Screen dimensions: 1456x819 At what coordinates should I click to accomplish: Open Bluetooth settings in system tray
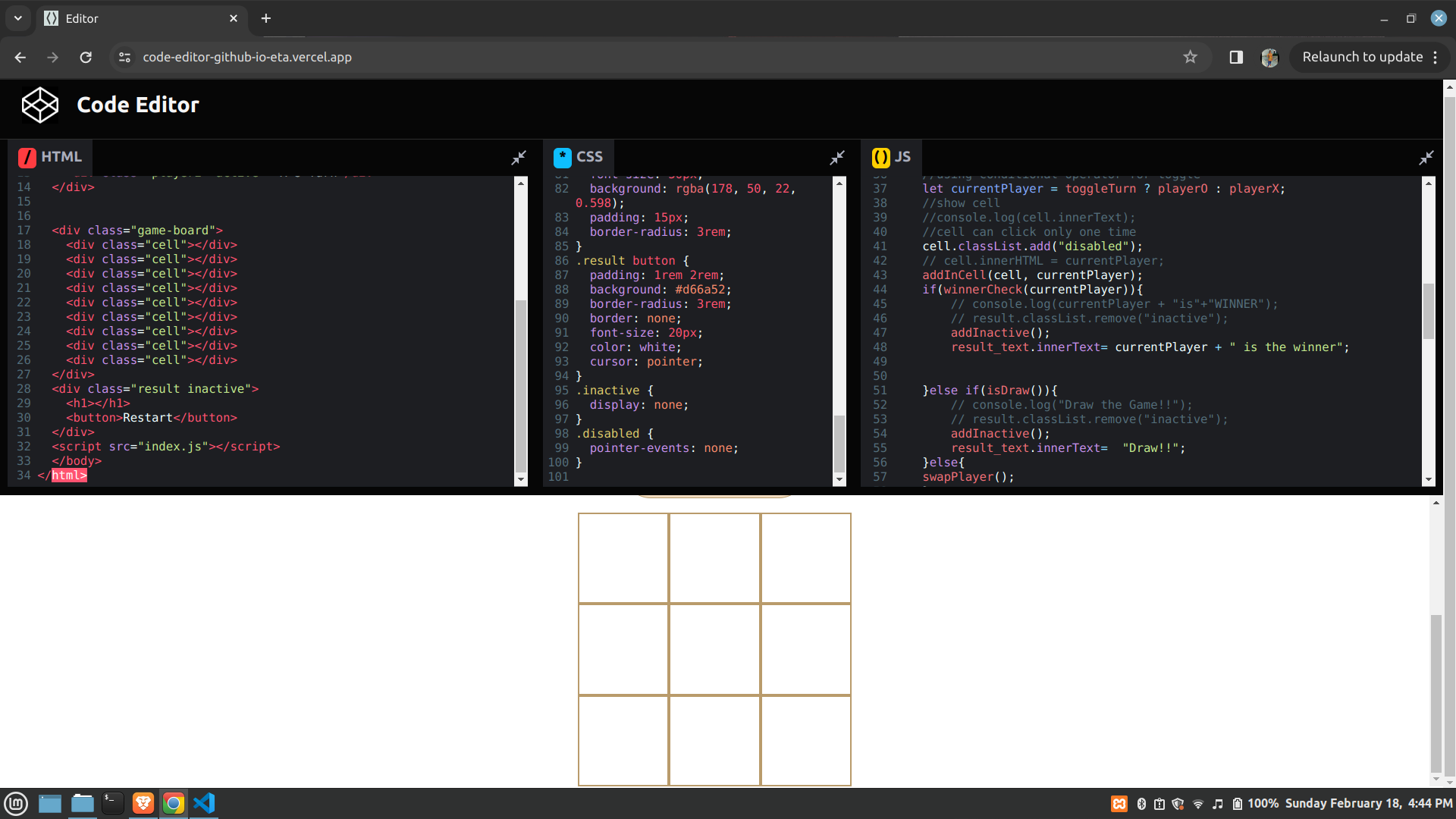[x=1141, y=804]
